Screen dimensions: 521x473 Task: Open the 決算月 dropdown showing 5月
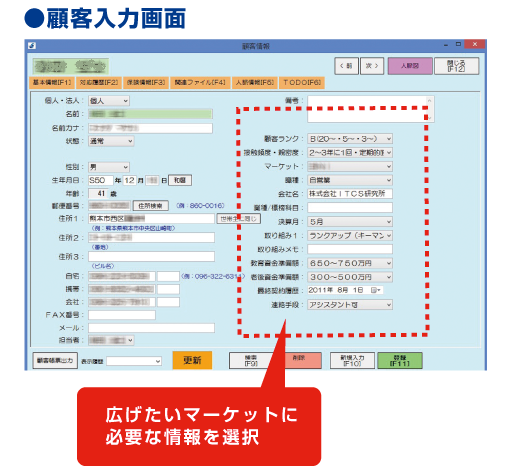(x=350, y=222)
